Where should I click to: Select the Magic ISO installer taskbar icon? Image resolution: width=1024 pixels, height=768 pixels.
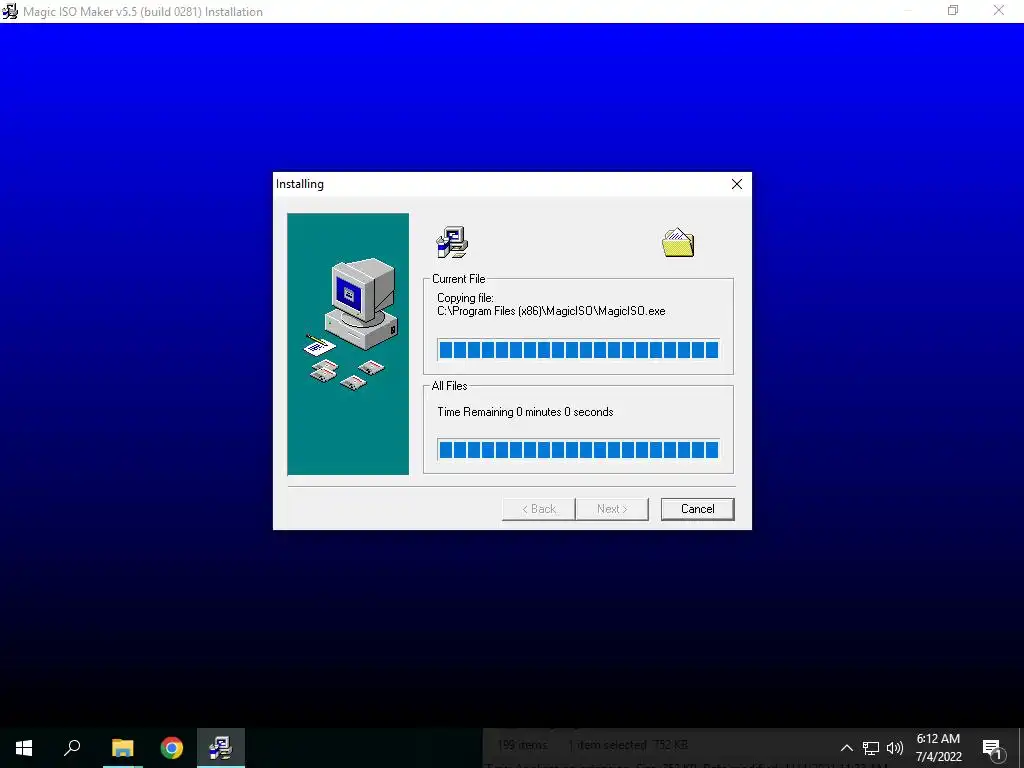(221, 748)
